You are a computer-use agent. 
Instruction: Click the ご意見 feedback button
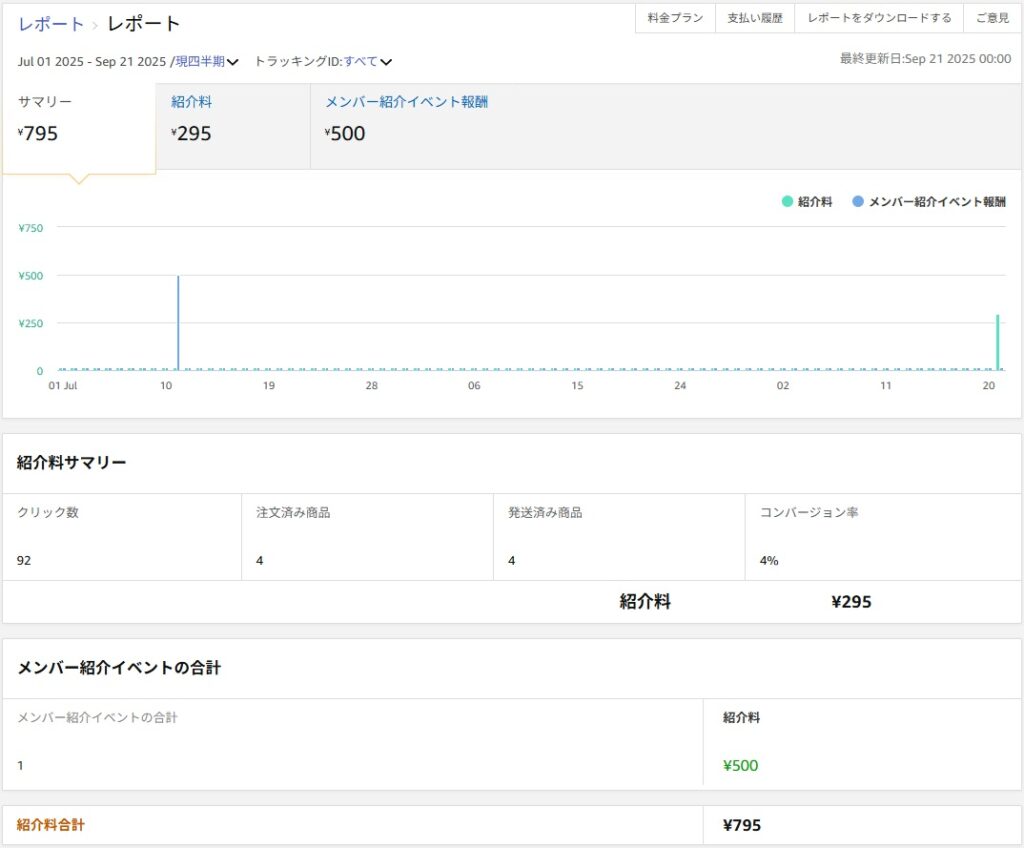[992, 18]
